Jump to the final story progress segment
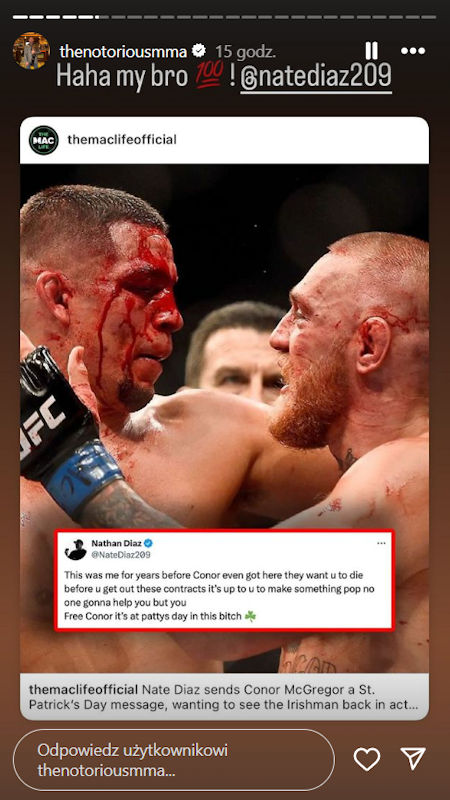This screenshot has width=450, height=800. (x=428, y=17)
